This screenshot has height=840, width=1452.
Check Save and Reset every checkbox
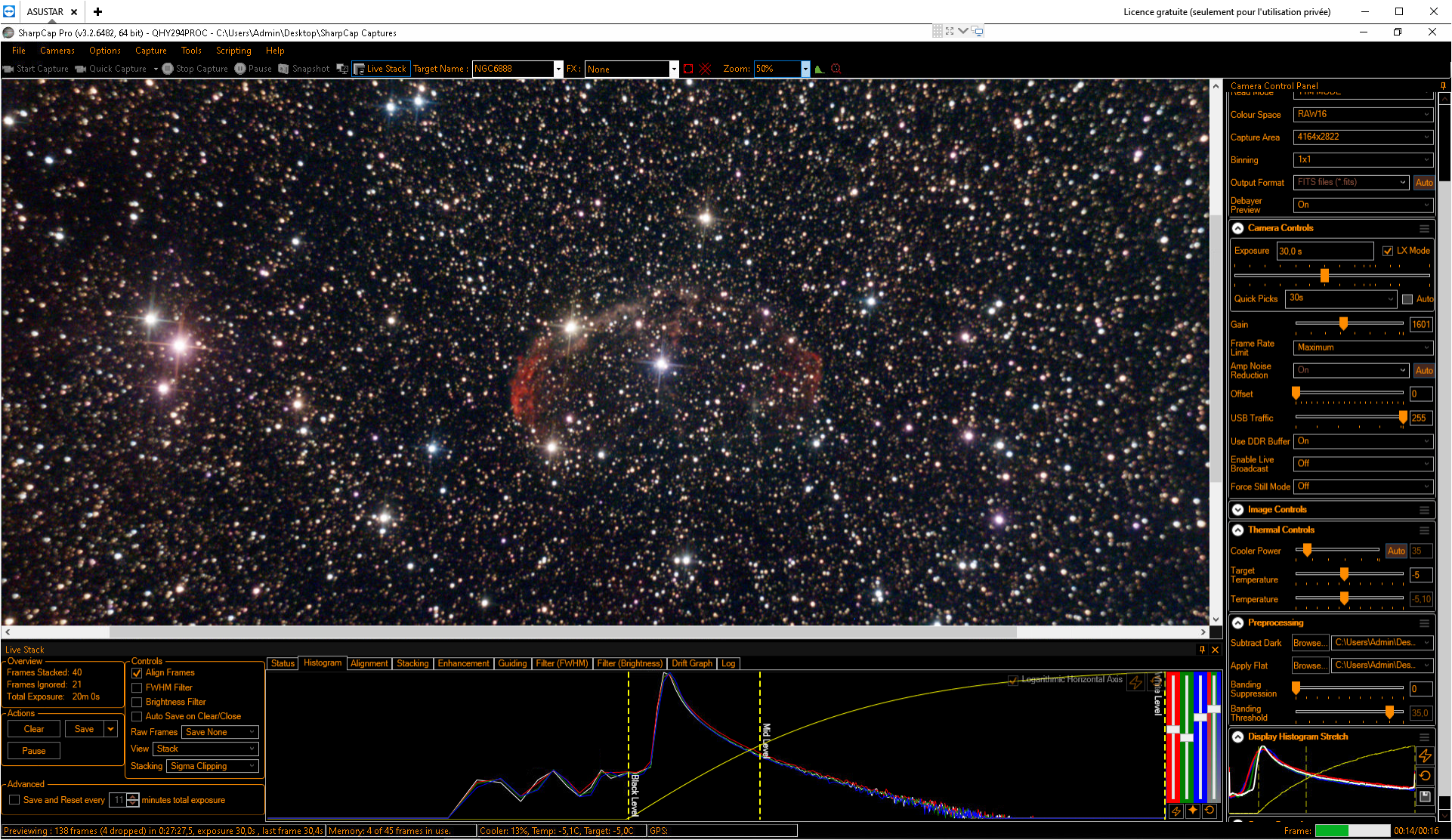click(x=14, y=800)
